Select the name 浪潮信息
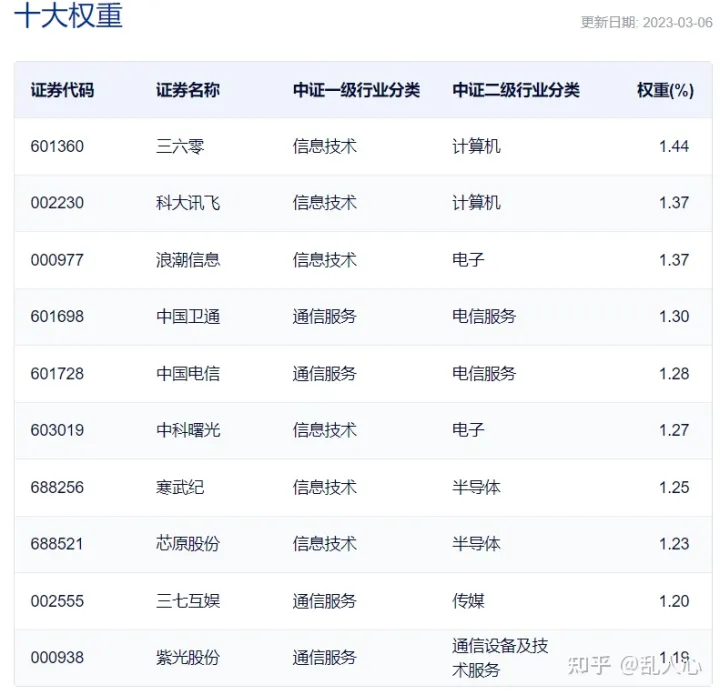The width and height of the screenshot is (720, 695). (x=188, y=260)
